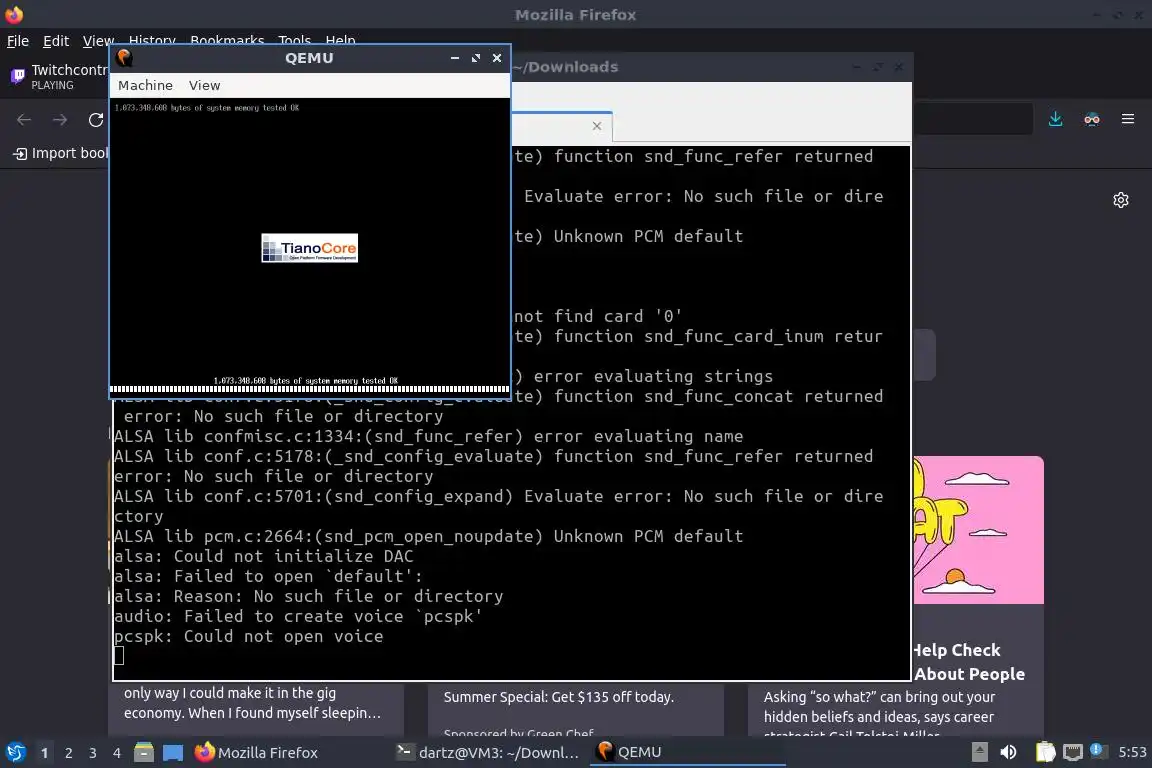1152x768 pixels.
Task: Open the taskbar start menu launcher
Action: [x=15, y=753]
